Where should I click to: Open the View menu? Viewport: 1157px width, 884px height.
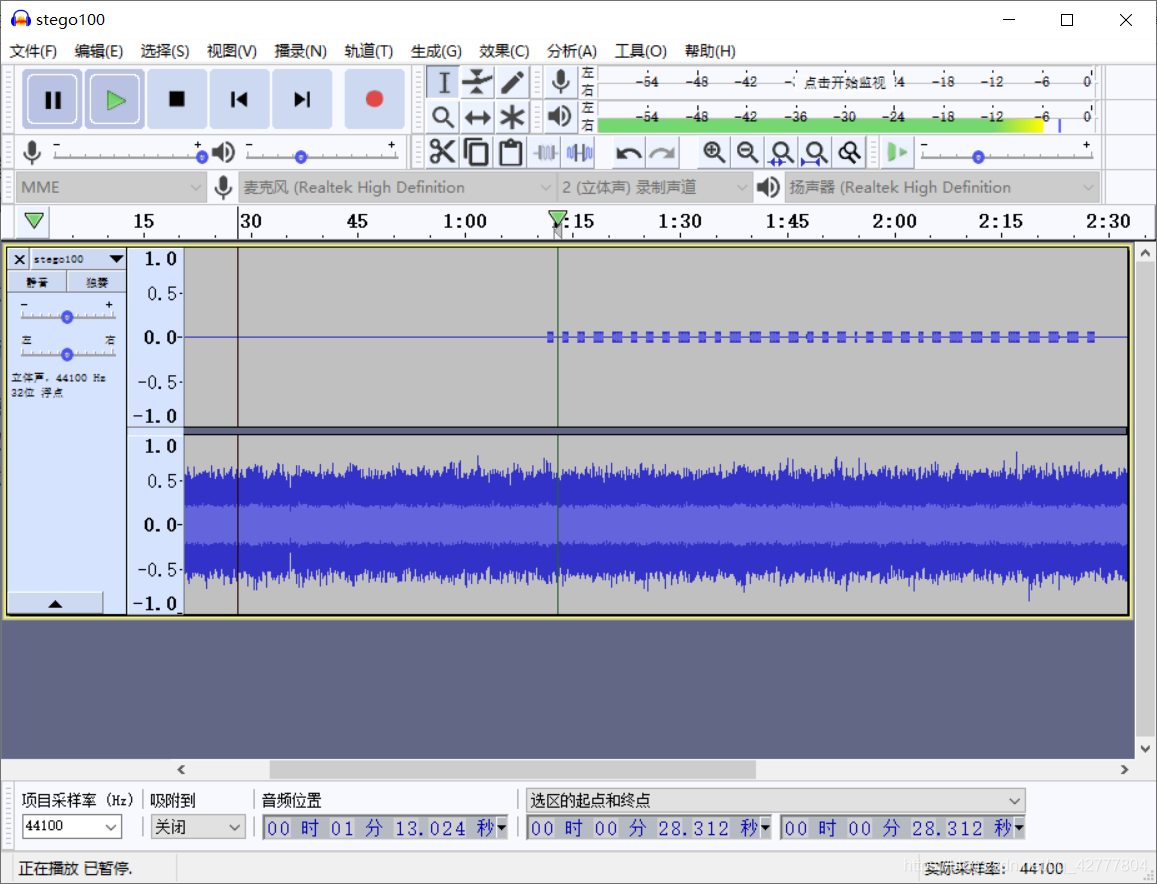232,51
